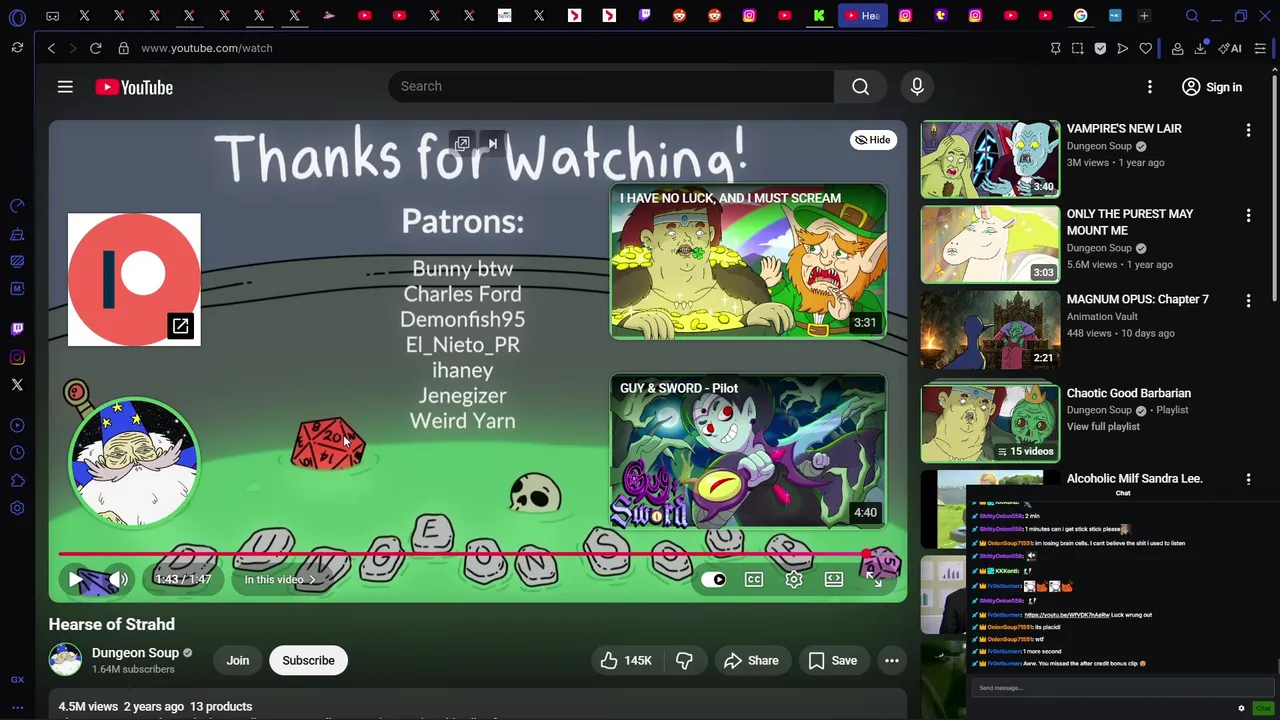The height and width of the screenshot is (720, 1280).
Task: Start voice search with the microphone
Action: coord(917,87)
